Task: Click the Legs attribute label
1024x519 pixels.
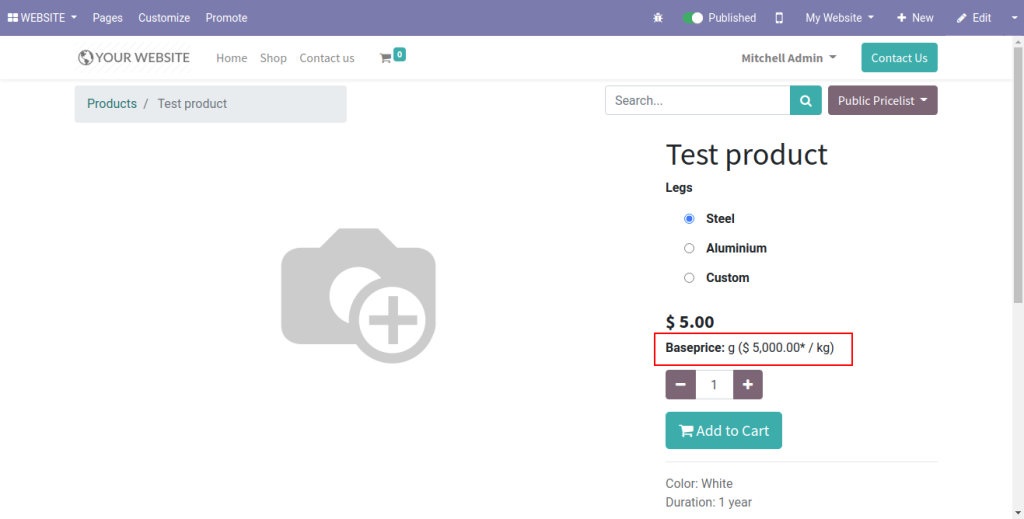Action: tap(679, 187)
